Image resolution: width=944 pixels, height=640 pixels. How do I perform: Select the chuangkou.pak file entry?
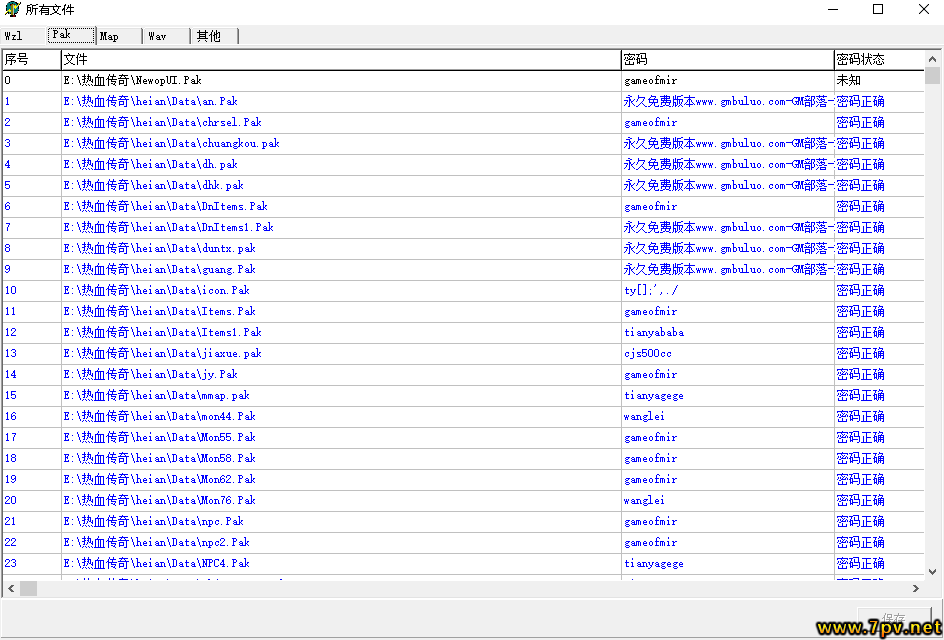pyautogui.click(x=171, y=143)
